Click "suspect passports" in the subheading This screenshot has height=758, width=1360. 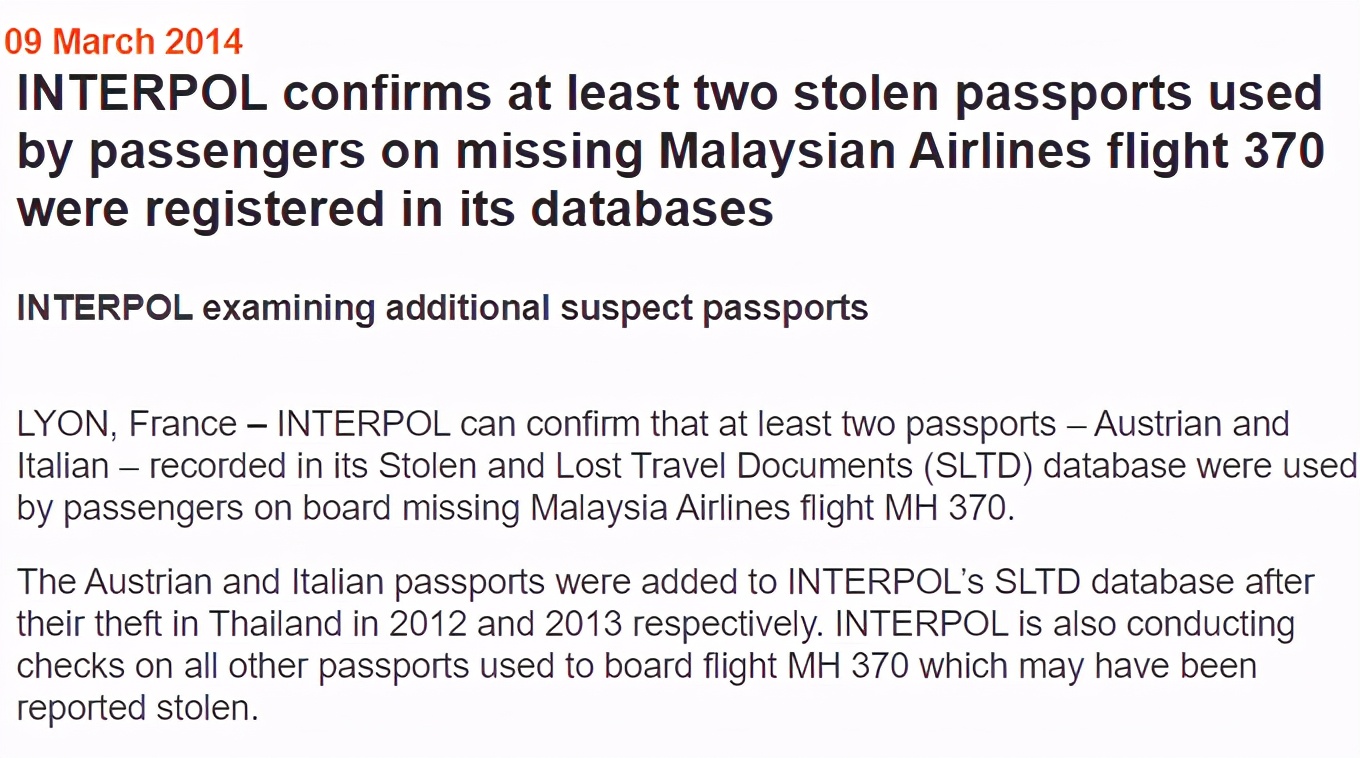pos(714,308)
